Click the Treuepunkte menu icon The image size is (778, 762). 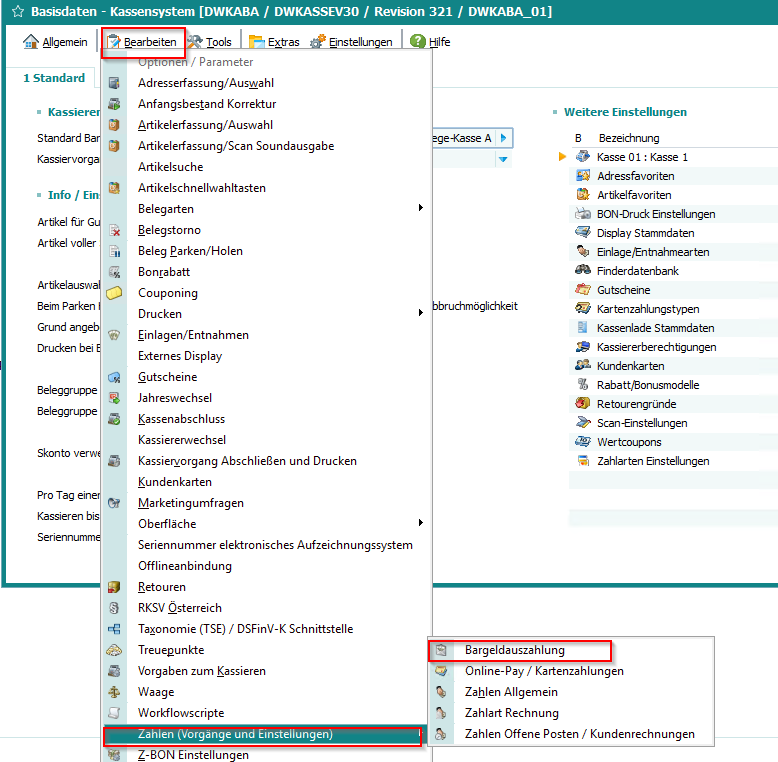(x=114, y=650)
